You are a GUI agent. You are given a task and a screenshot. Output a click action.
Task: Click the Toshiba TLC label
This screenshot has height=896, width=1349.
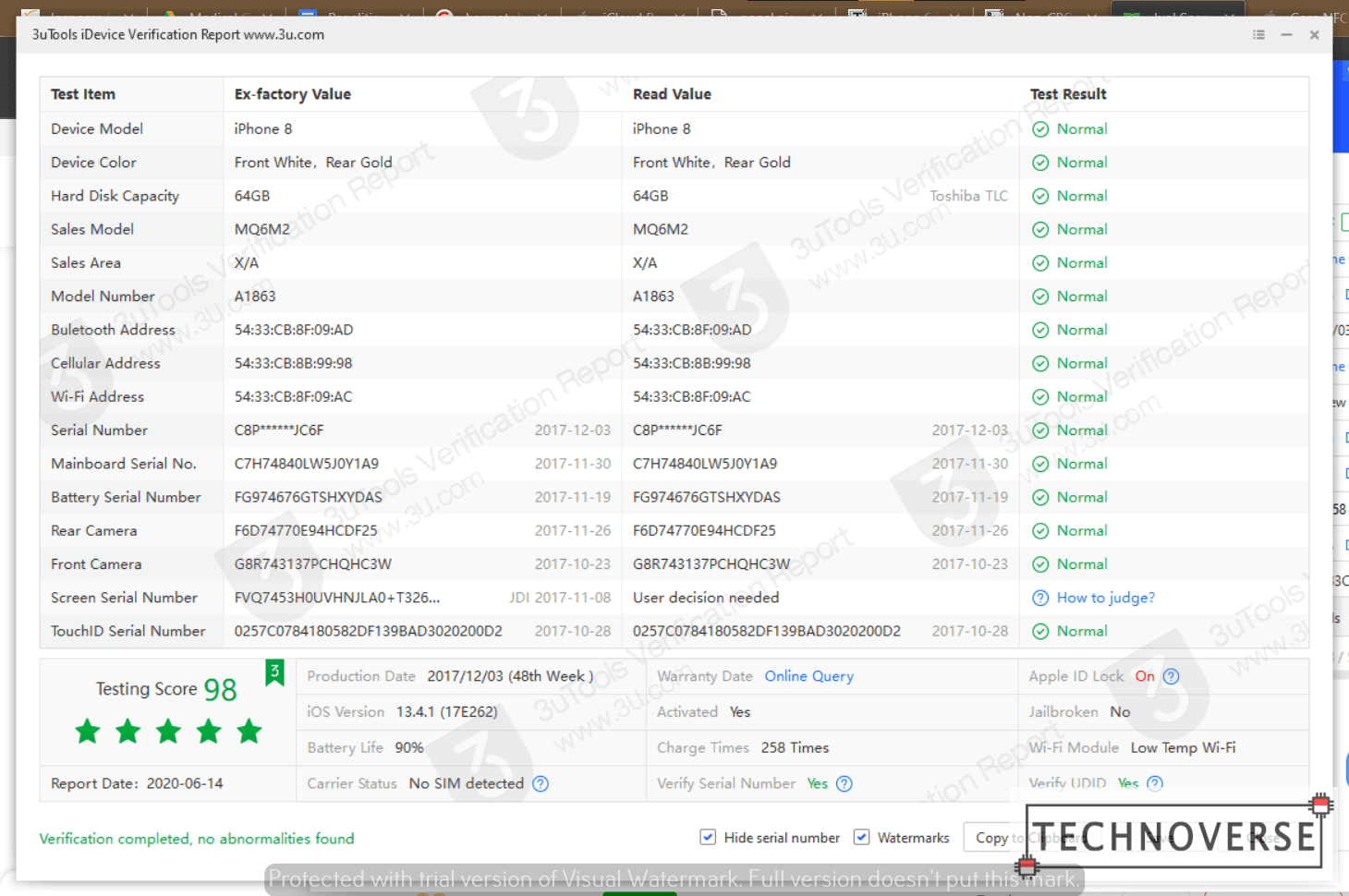969,196
